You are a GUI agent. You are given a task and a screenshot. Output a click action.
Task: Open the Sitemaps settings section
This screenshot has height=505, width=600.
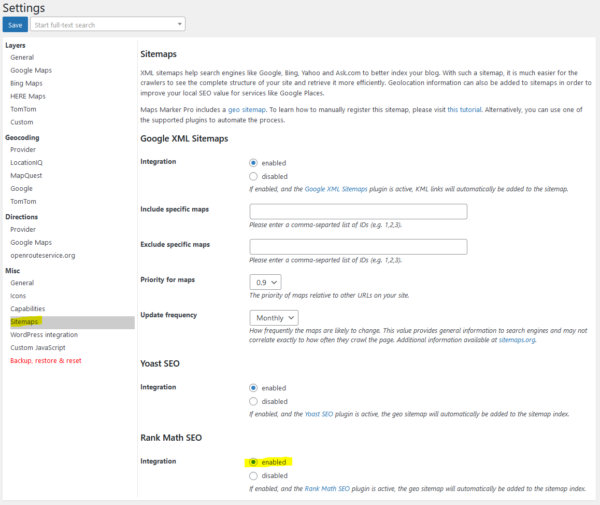25,322
